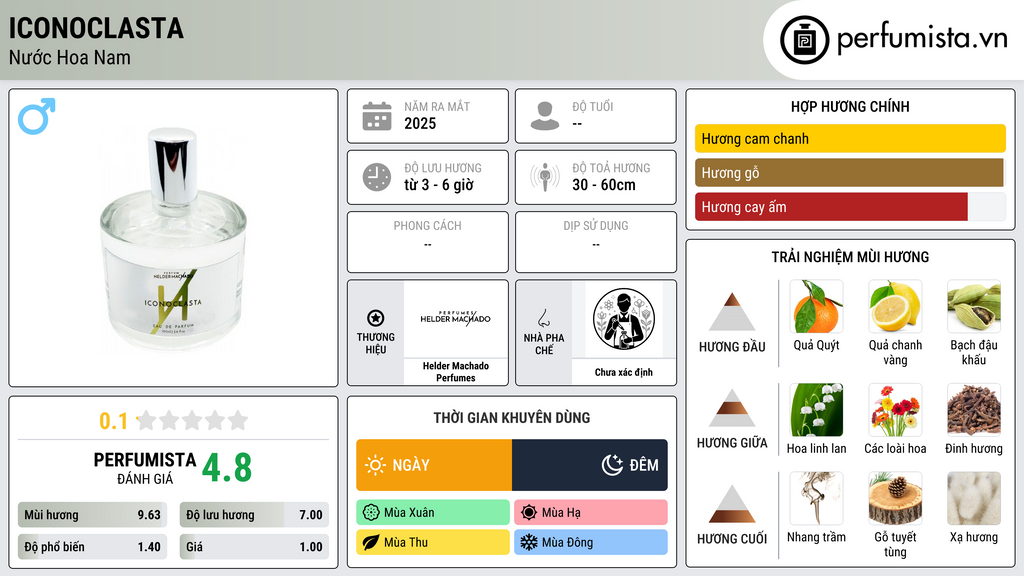
Task: Click the brown Hương gỗ bar
Action: point(849,172)
